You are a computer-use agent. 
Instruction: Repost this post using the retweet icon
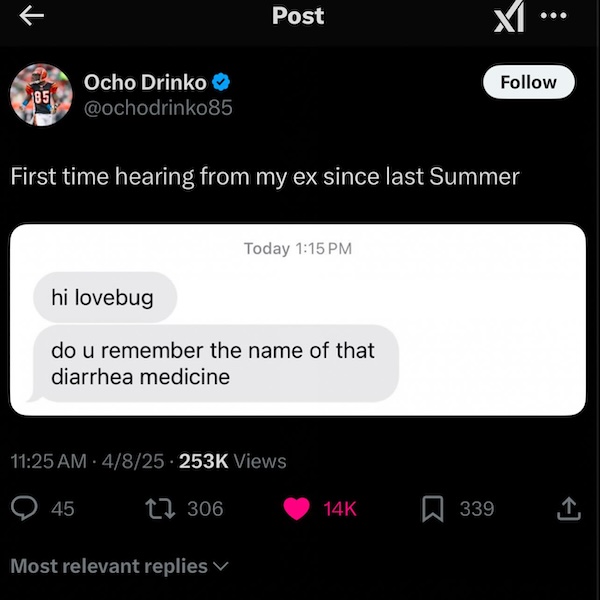tap(157, 509)
